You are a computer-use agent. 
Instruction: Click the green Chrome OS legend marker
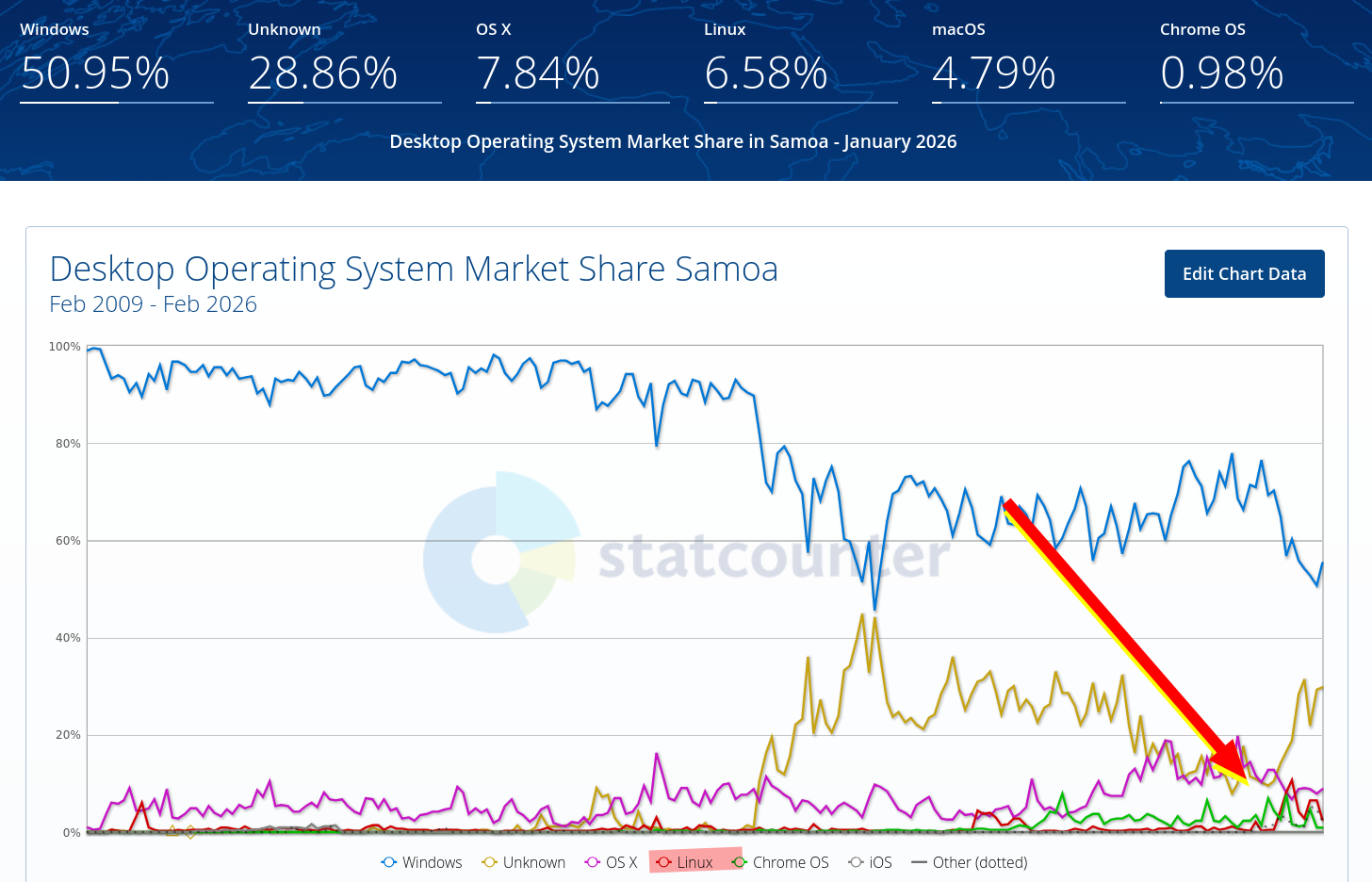(x=739, y=862)
